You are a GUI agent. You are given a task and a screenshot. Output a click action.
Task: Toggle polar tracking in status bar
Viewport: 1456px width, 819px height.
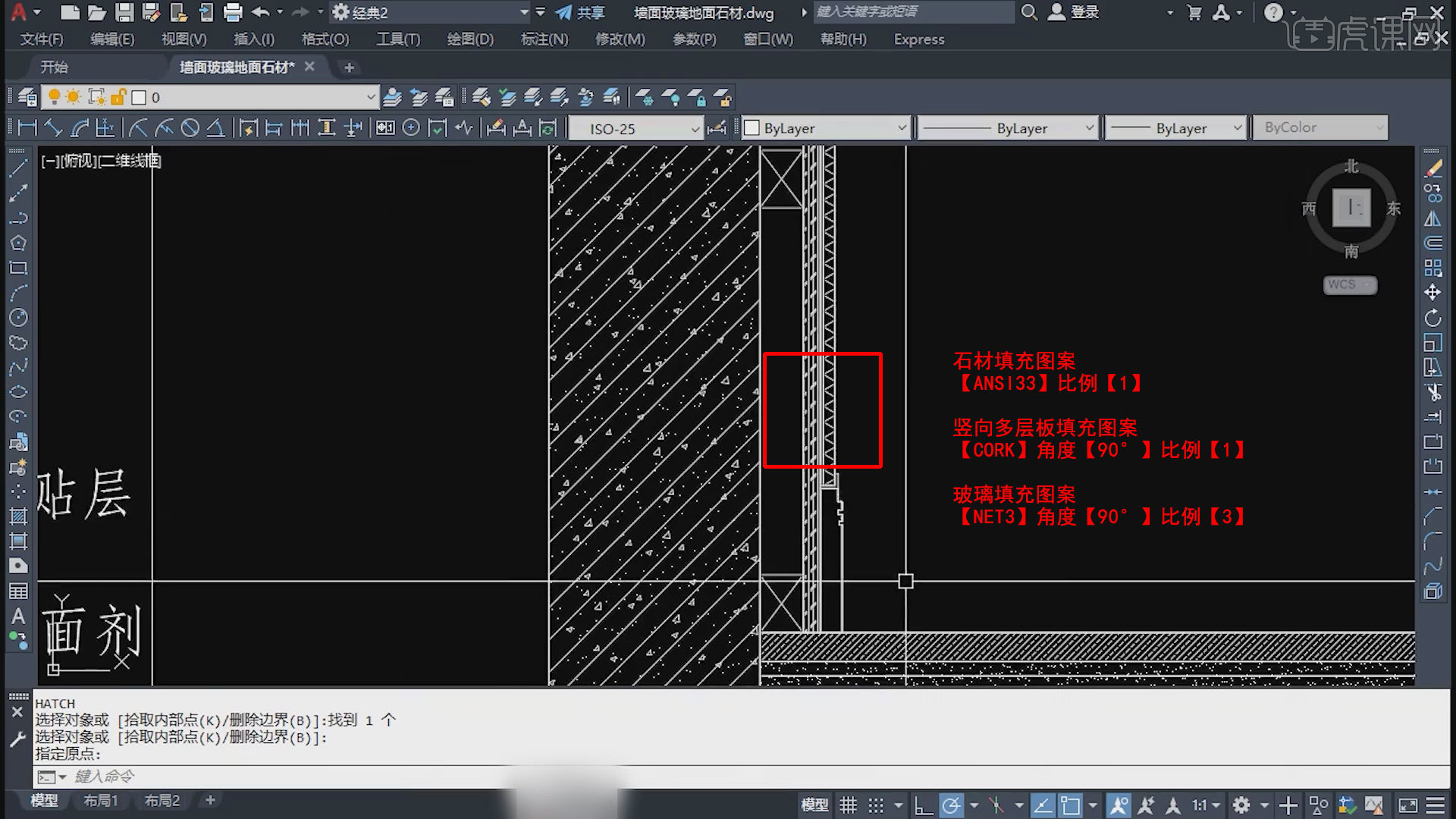click(951, 805)
